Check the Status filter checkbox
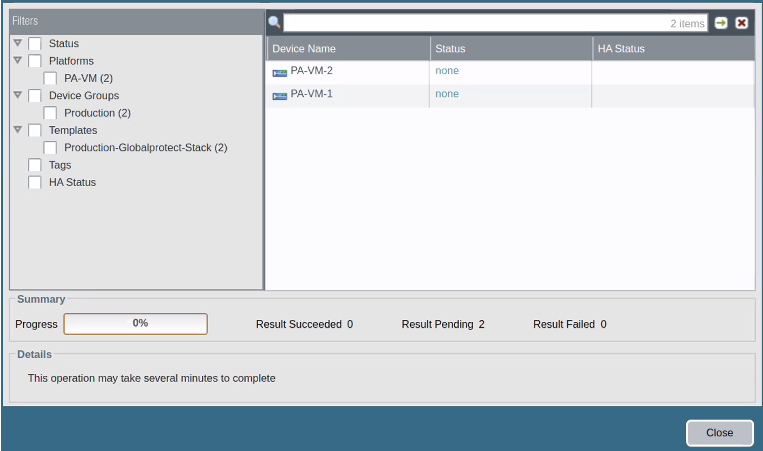The height and width of the screenshot is (451, 763). coord(35,44)
